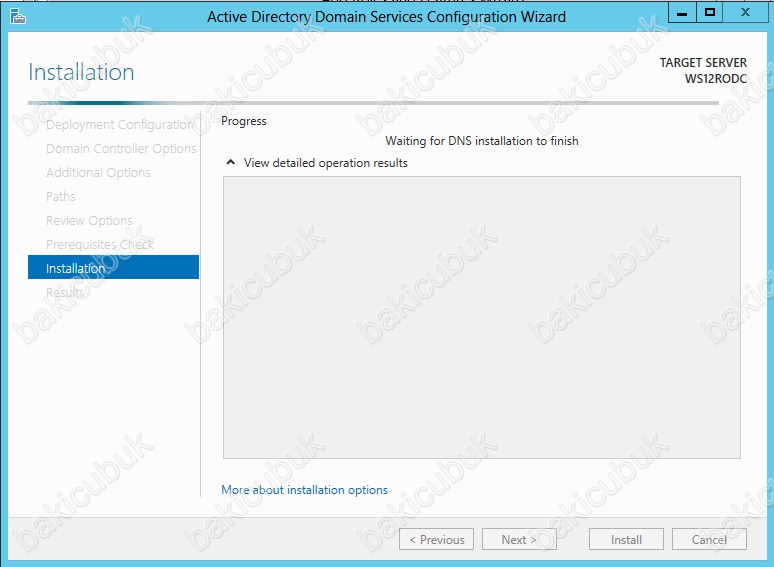Select Prerequisites Check step
Screen dimensions: 774x567
(100, 244)
